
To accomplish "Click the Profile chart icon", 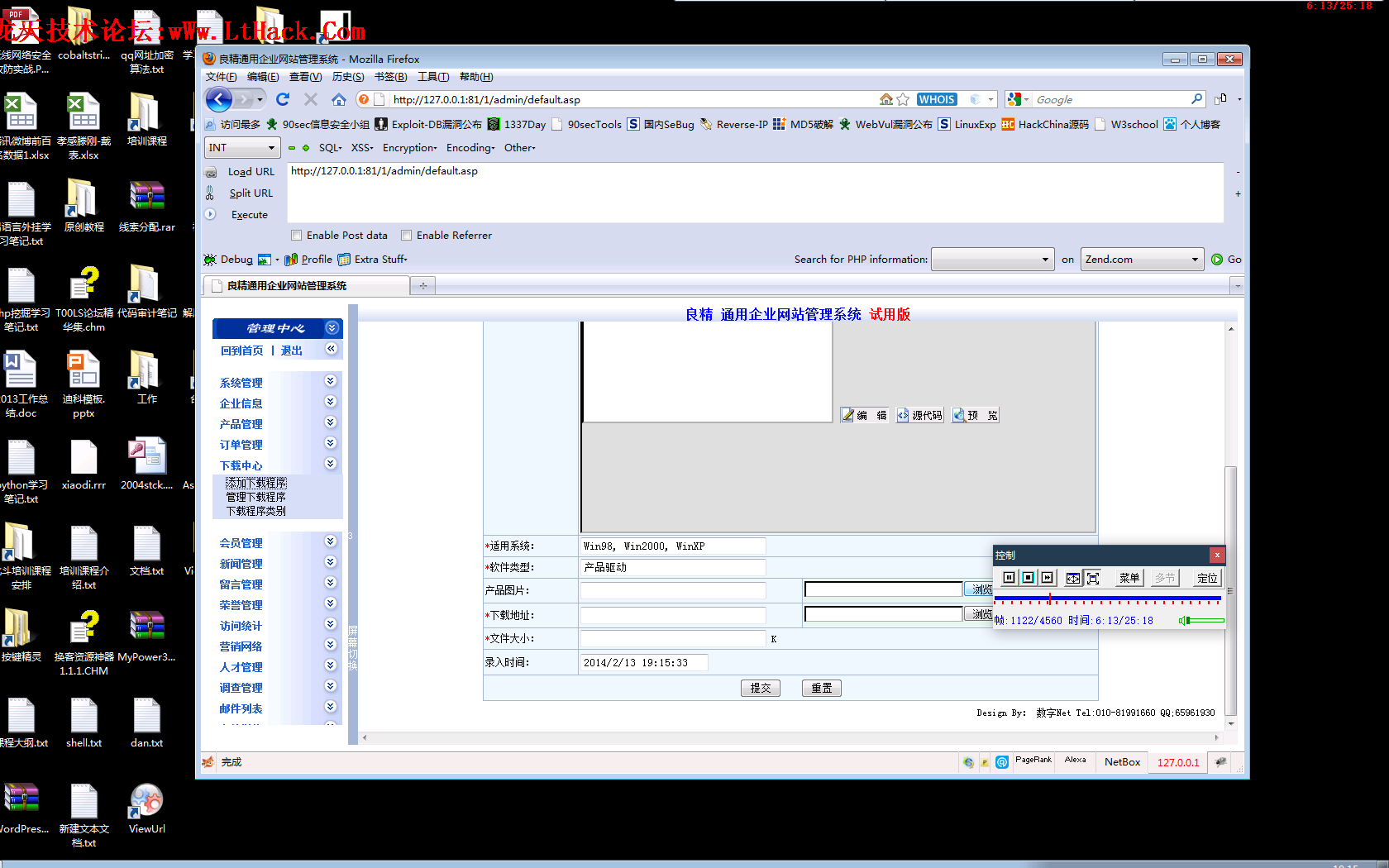I will [x=291, y=260].
